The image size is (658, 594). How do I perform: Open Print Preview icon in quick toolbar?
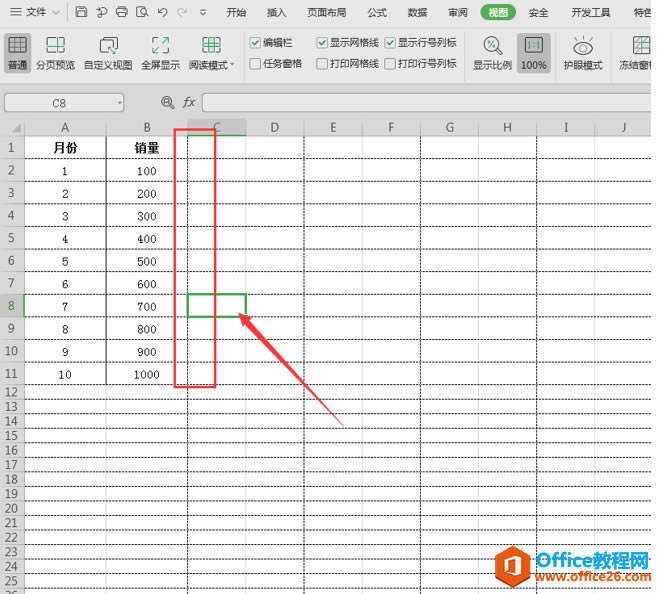tap(142, 12)
